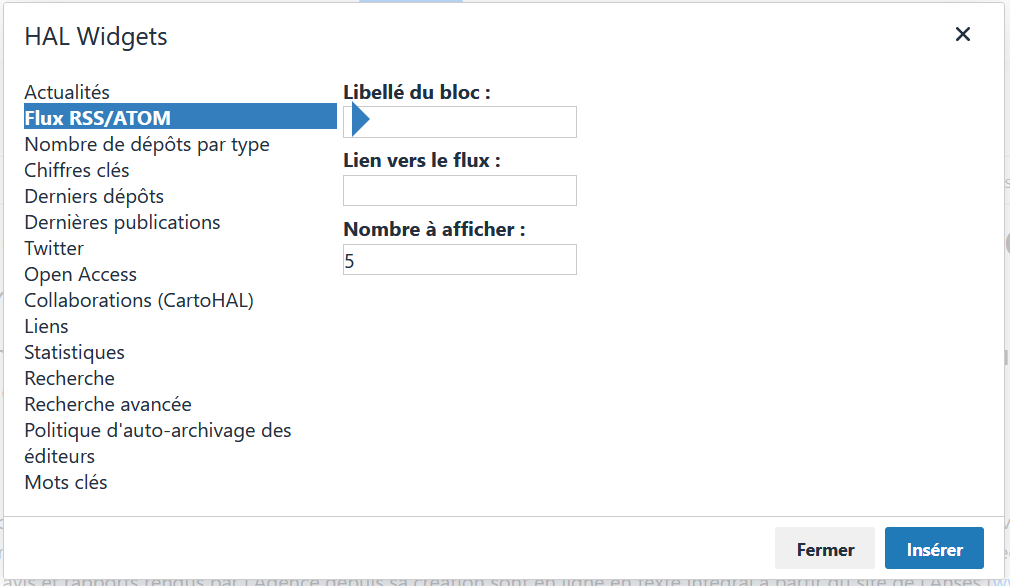1010x586 pixels.
Task: Edit the Nombre à afficher value
Action: click(459, 259)
